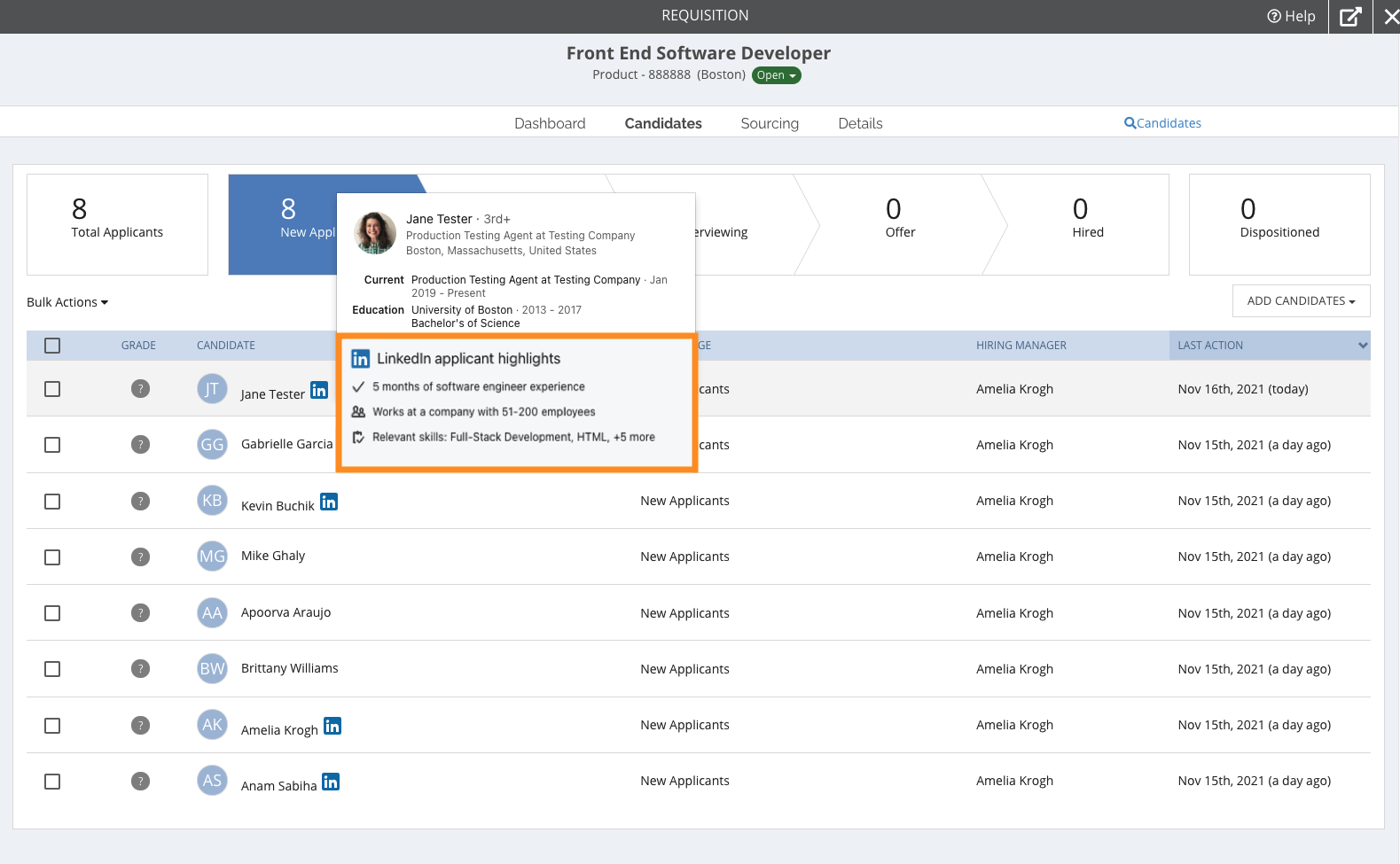Viewport: 1400px width, 864px height.
Task: Go to the Sourcing tab
Action: [770, 123]
